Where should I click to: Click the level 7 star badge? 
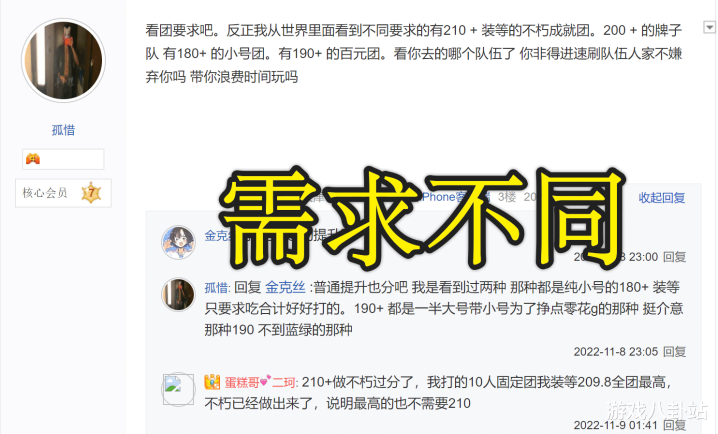coord(91,193)
